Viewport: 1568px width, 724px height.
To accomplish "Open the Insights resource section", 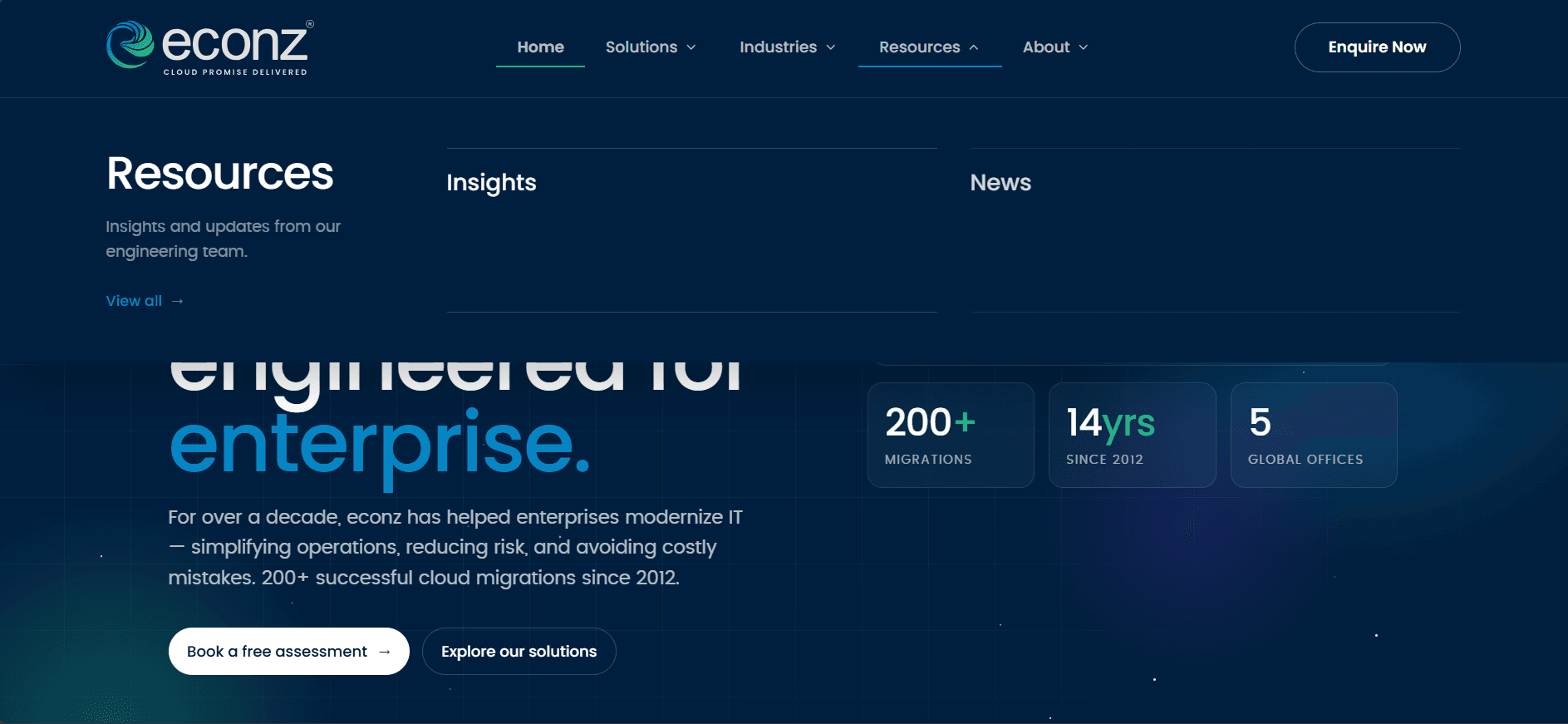I will tap(691, 230).
